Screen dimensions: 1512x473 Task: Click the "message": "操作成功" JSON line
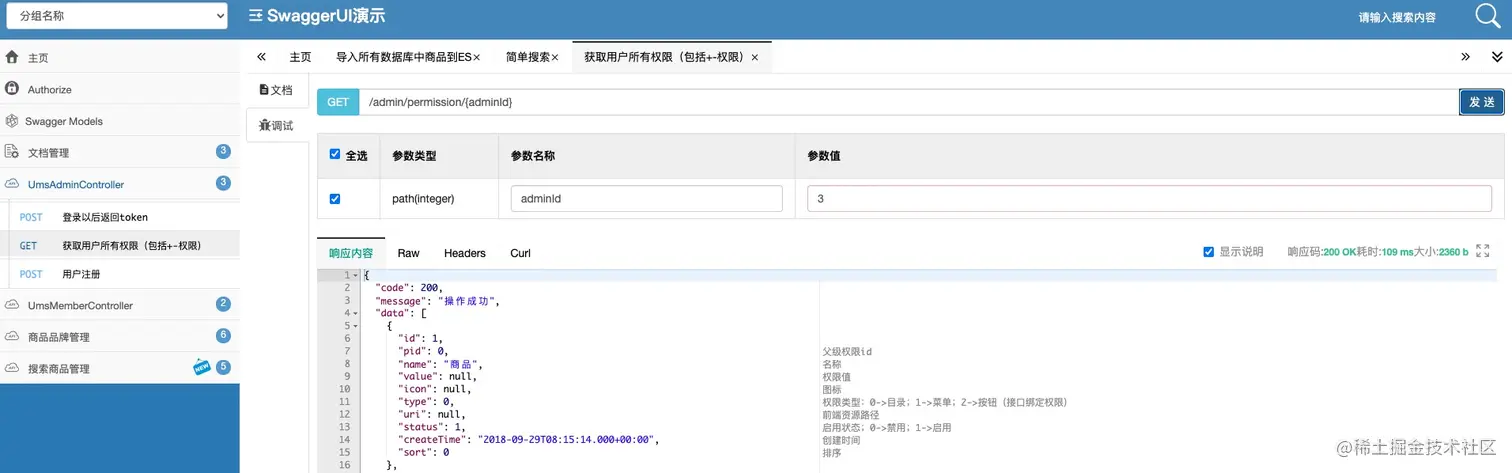coord(437,300)
